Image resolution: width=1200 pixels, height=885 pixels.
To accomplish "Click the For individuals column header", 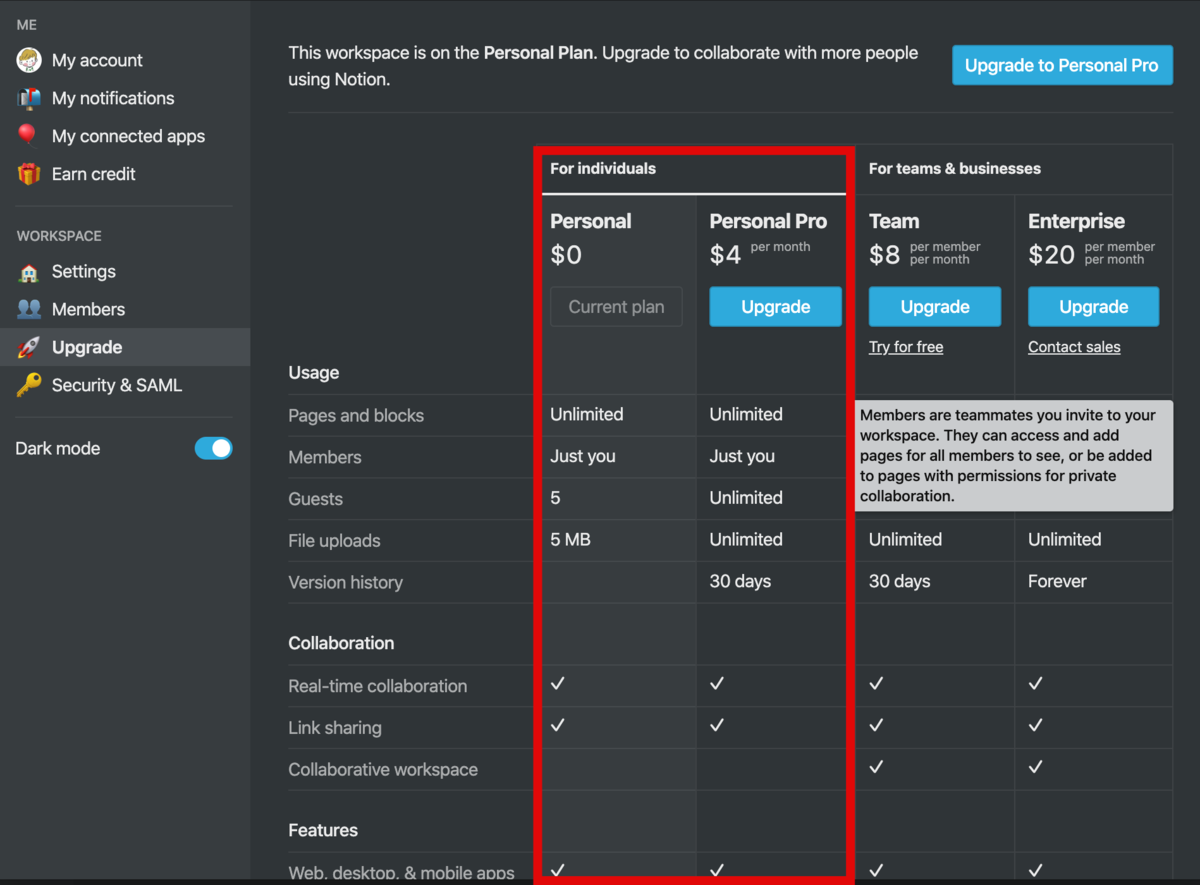I will [x=603, y=168].
